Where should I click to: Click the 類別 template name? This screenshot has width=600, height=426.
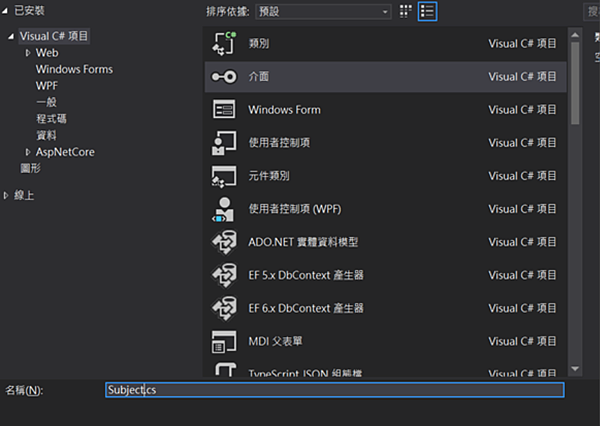(x=259, y=43)
